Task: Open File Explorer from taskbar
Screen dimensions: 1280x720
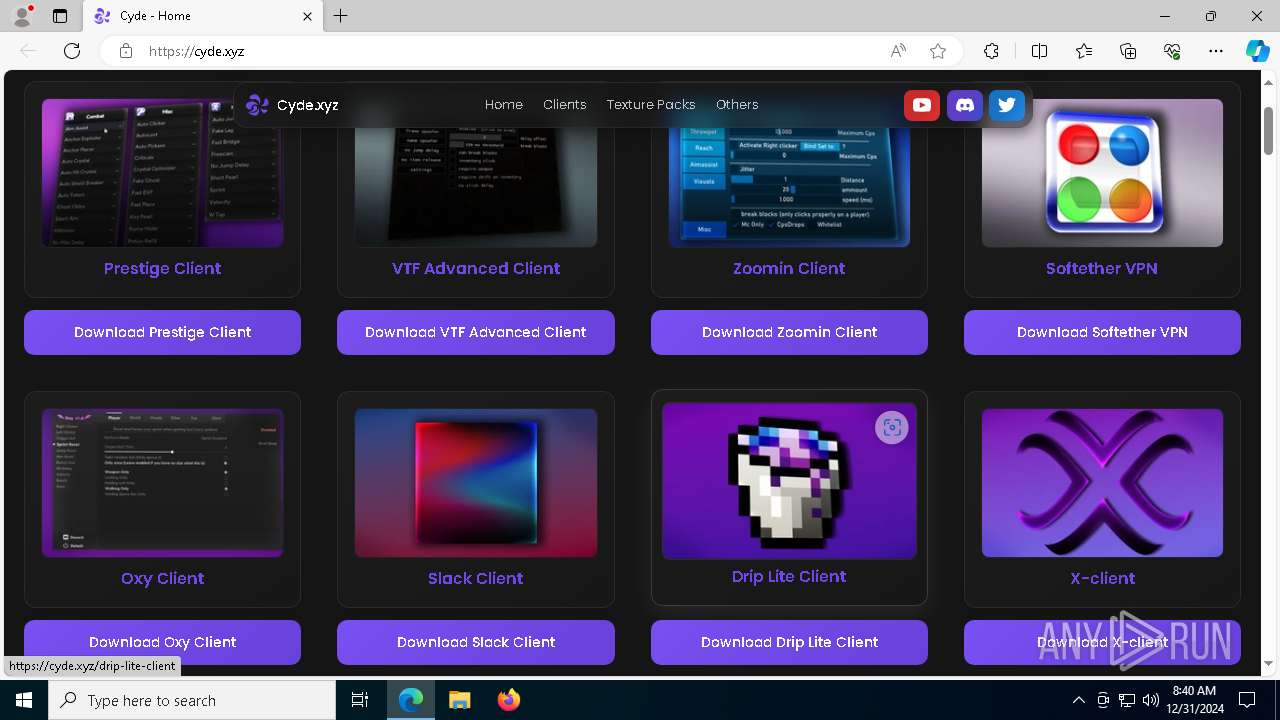Action: pos(459,700)
